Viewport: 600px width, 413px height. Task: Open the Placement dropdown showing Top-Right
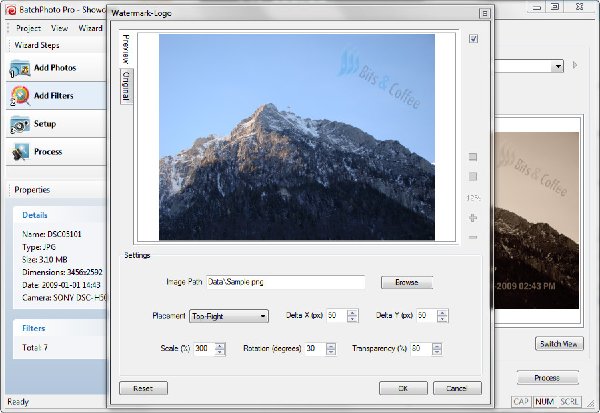point(229,316)
